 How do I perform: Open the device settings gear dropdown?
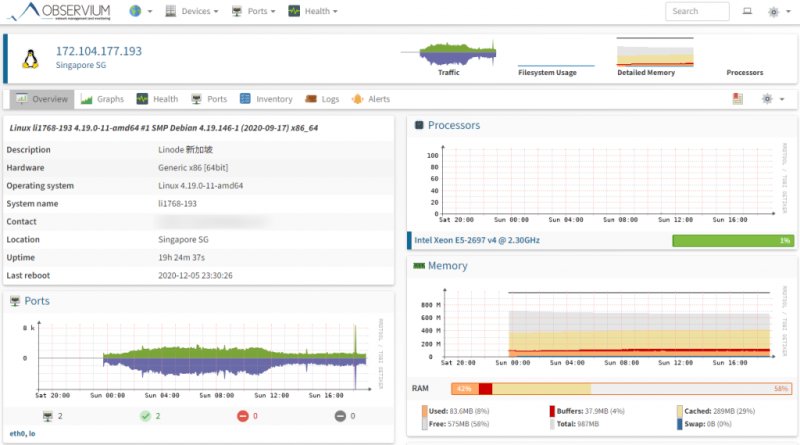772,99
